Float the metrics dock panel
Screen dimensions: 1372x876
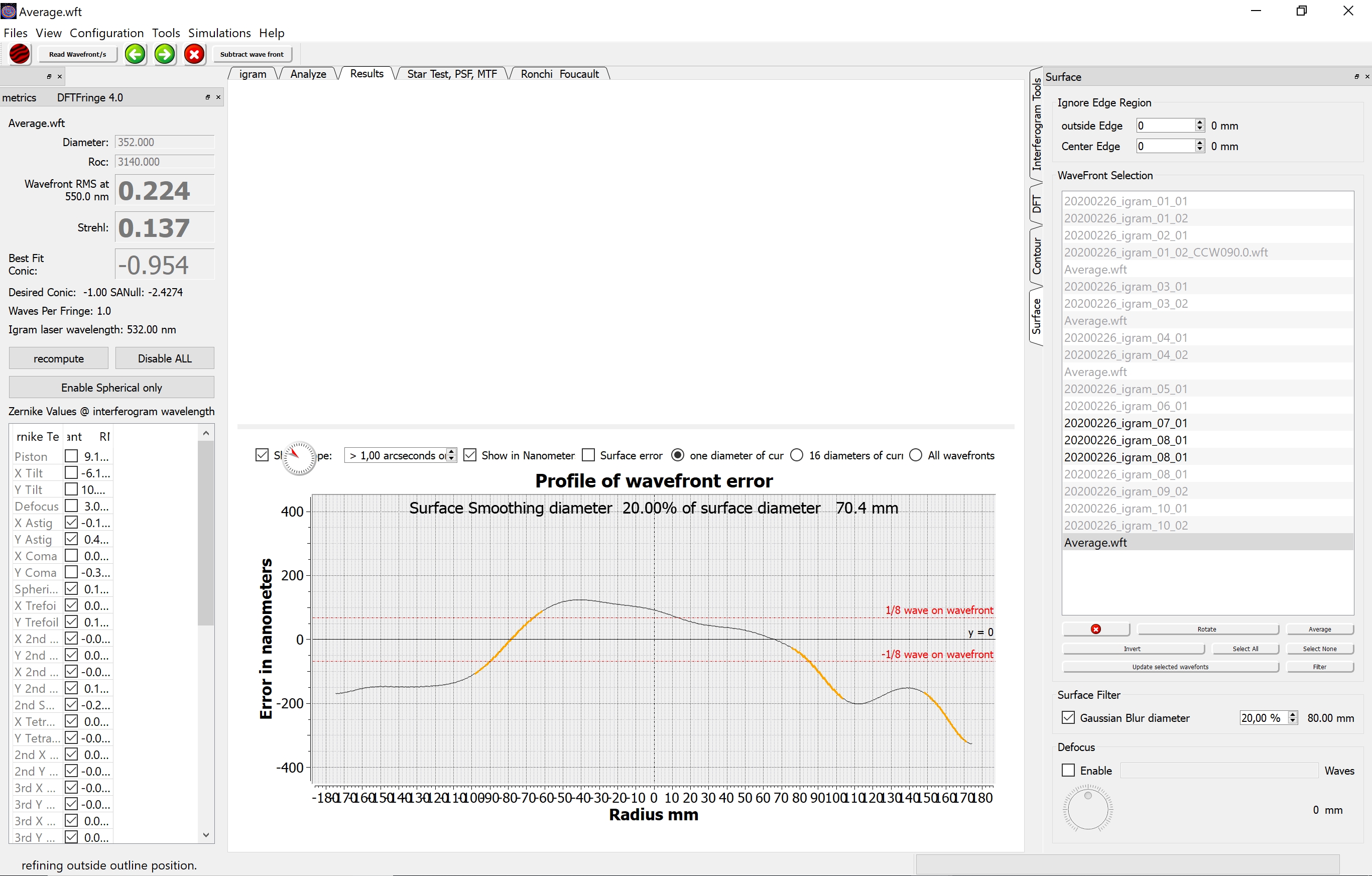207,97
